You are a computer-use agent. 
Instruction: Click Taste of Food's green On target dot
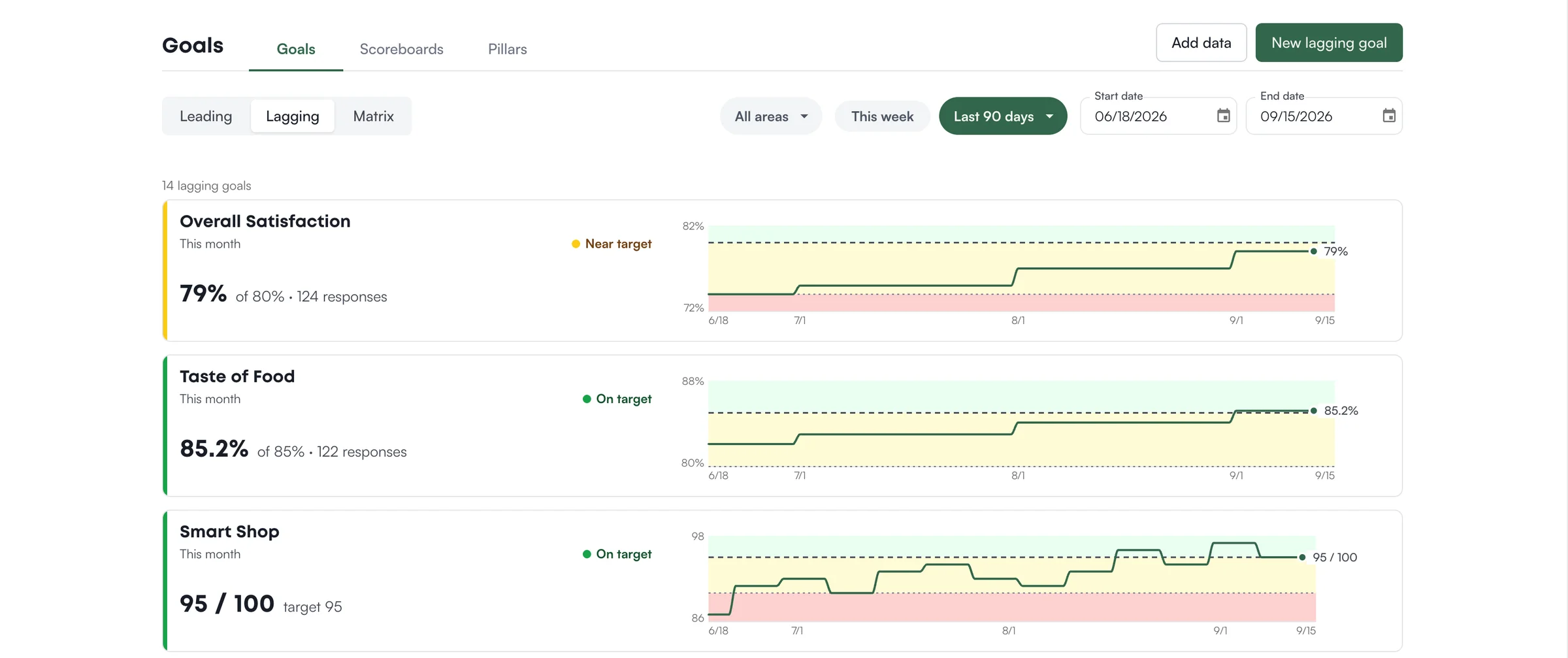[x=587, y=399]
